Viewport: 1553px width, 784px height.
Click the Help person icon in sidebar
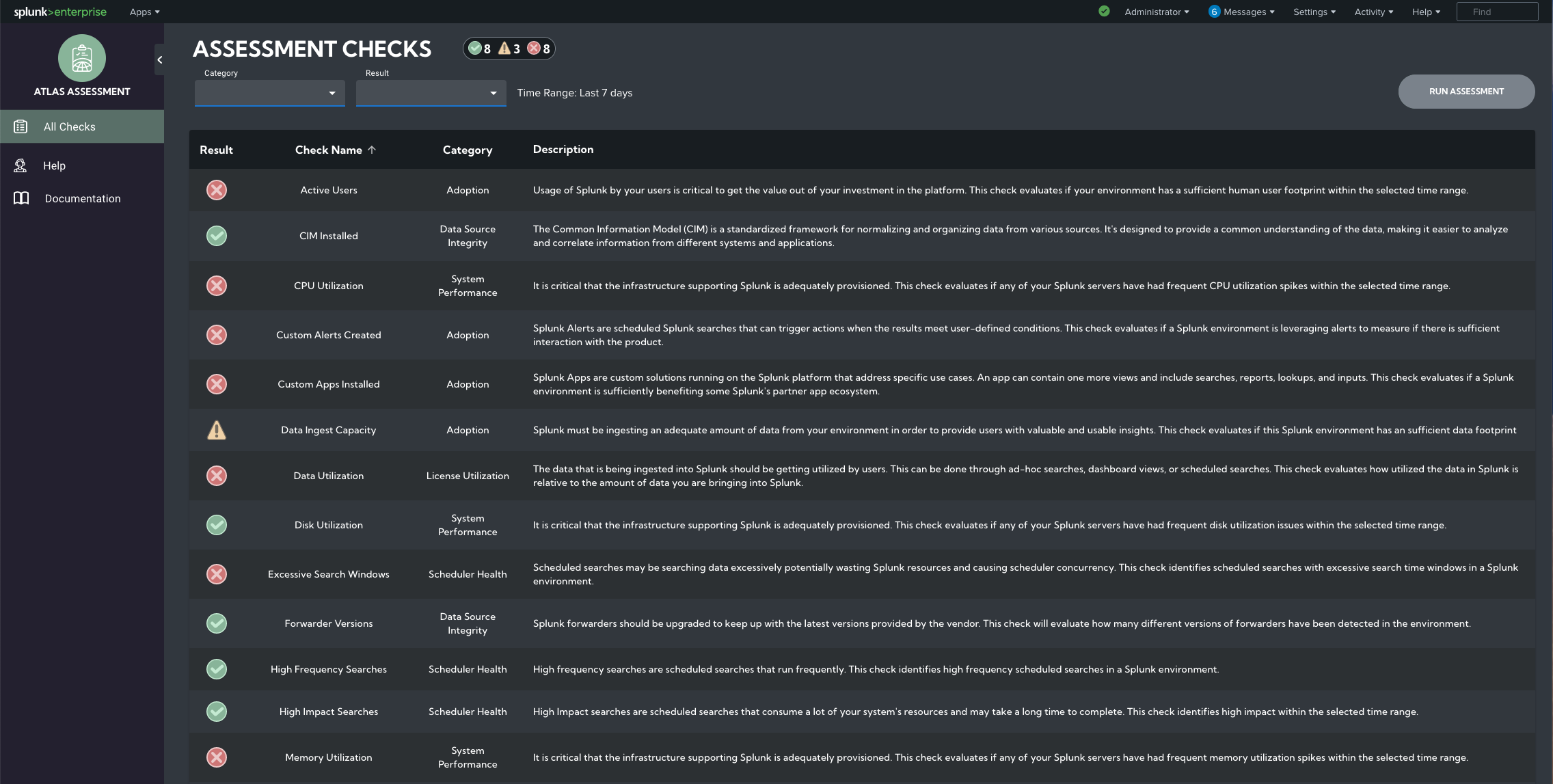pyautogui.click(x=21, y=165)
